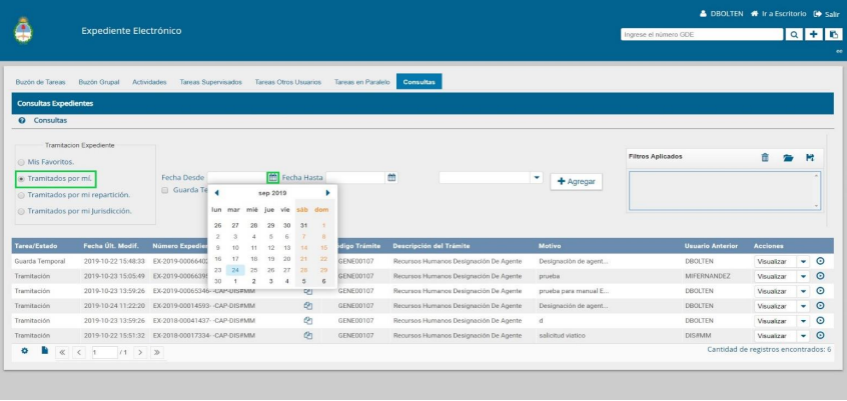Open the Fecha Hasta calendar icon
The width and height of the screenshot is (847, 401).
tap(392, 177)
